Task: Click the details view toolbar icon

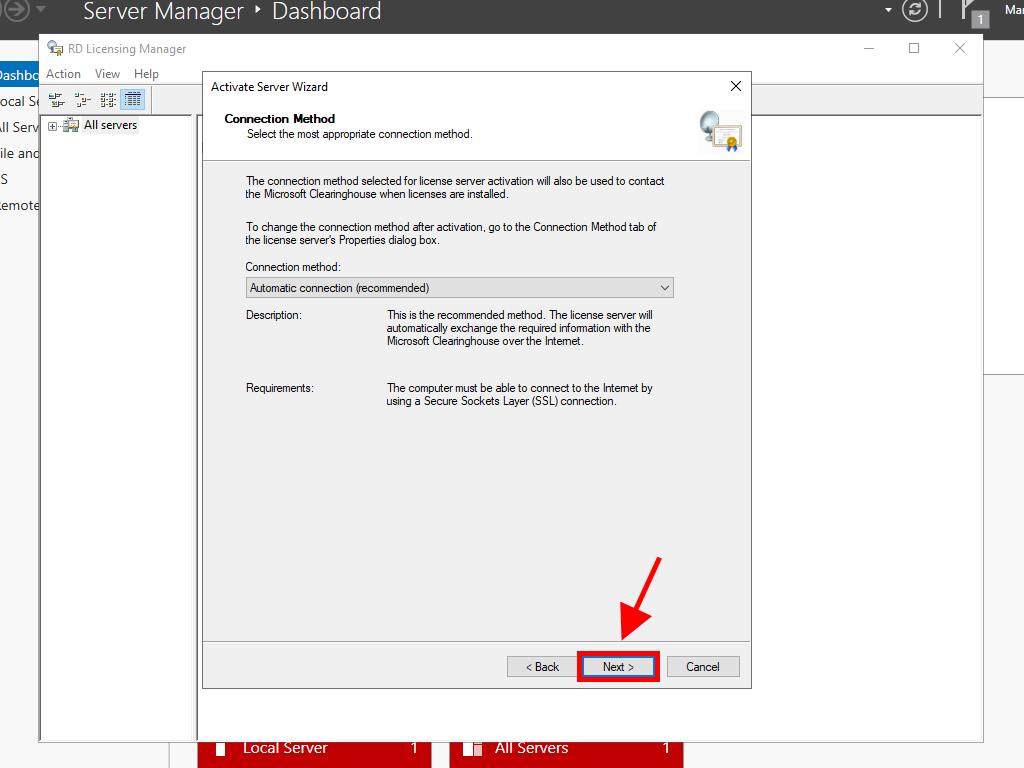Action: coord(133,100)
